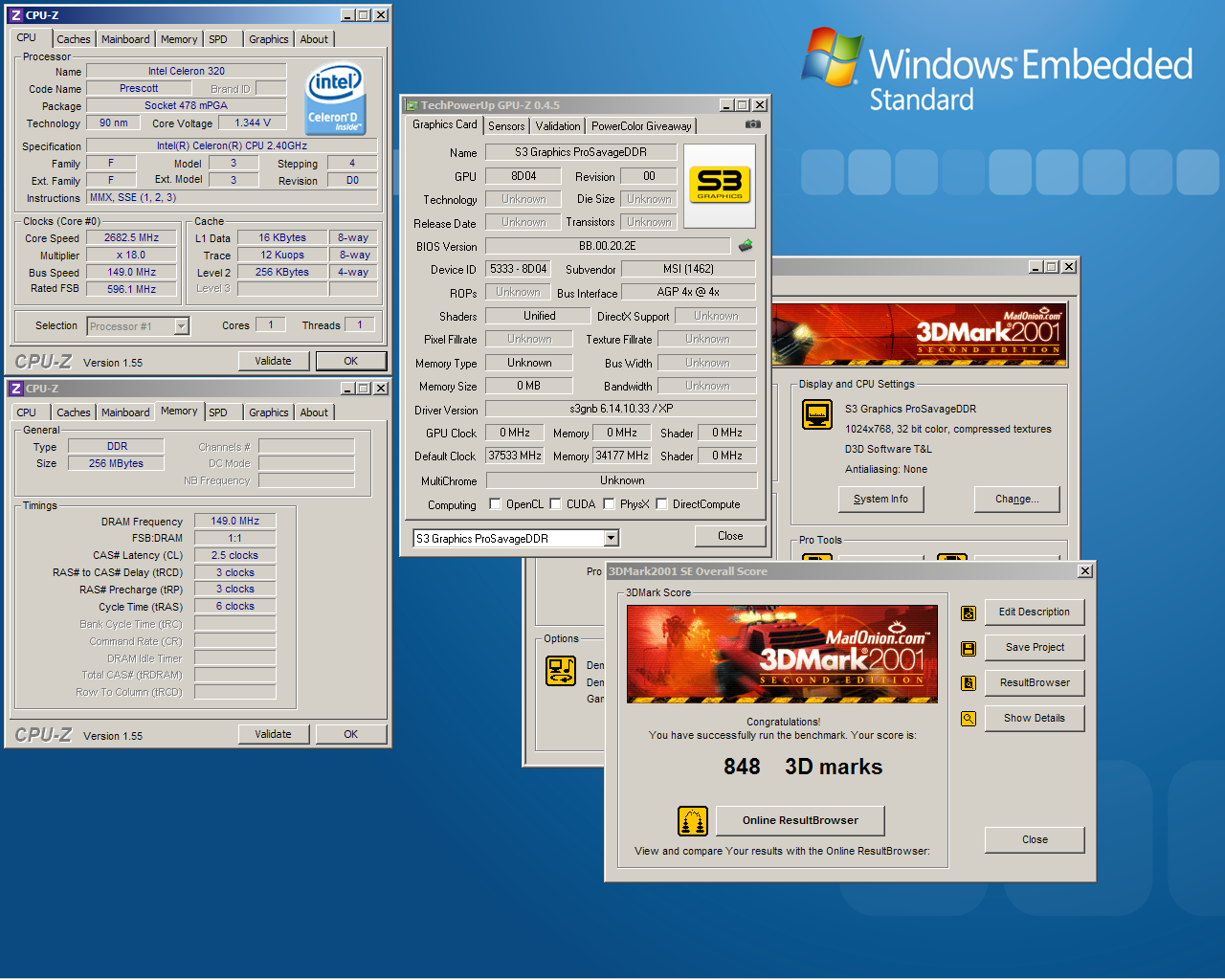This screenshot has width=1225, height=980.
Task: Open the Caches tab in bottom CPU-Z
Action: pyautogui.click(x=74, y=412)
